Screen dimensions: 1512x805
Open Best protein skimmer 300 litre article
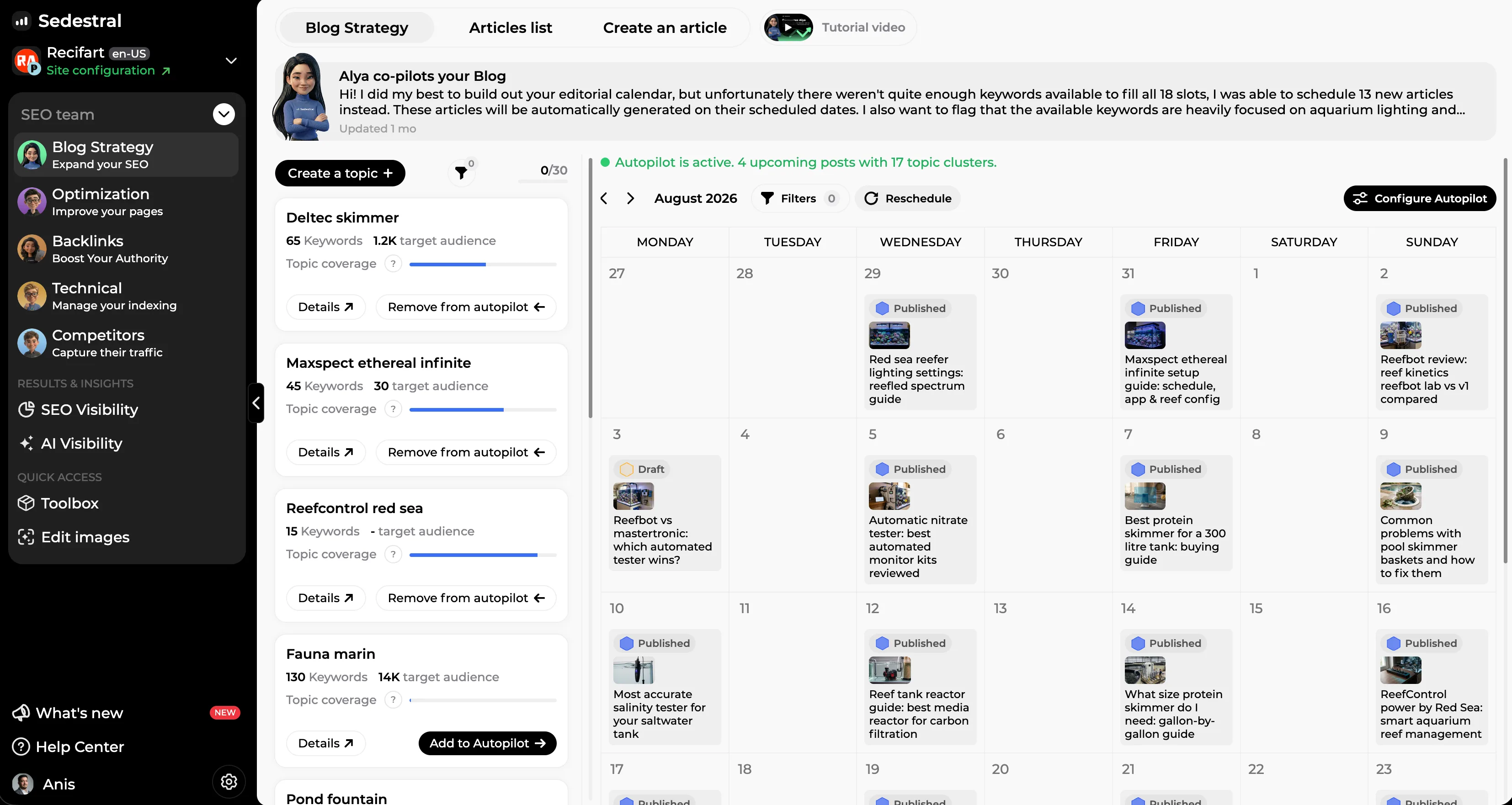coord(1176,514)
